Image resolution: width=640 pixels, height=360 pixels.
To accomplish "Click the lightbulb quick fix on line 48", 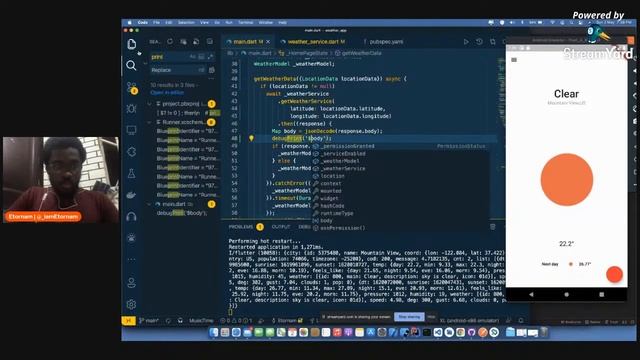I will tap(251, 138).
